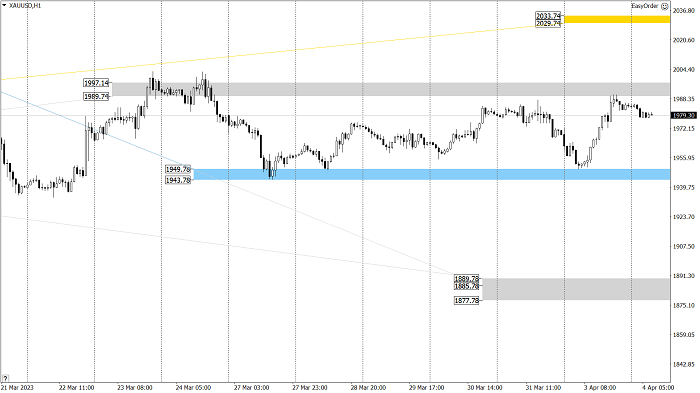The image size is (700, 393).
Task: Click the 28 Mar 20:00 time label
Action: [368, 387]
